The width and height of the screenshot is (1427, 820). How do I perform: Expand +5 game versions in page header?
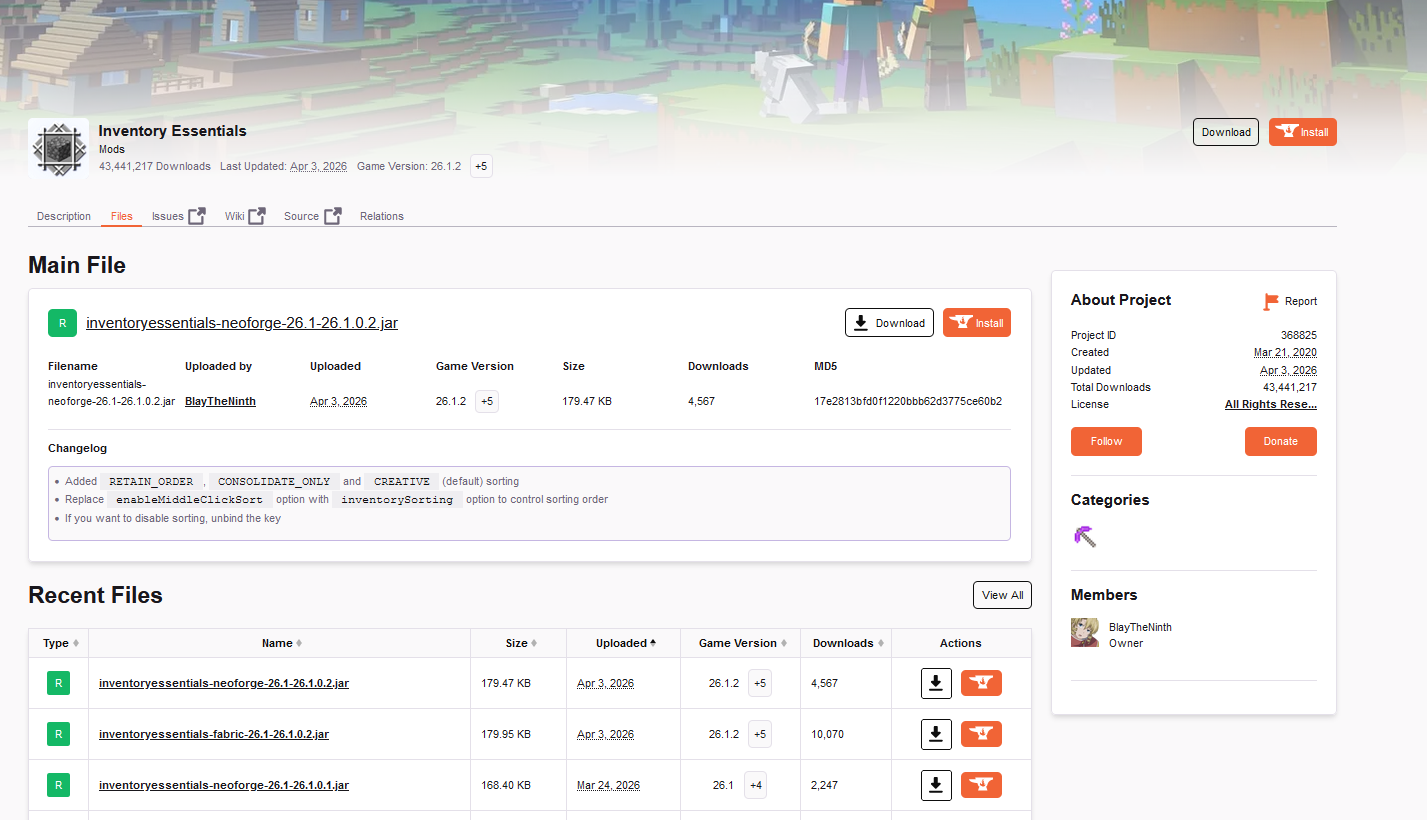pyautogui.click(x=481, y=166)
